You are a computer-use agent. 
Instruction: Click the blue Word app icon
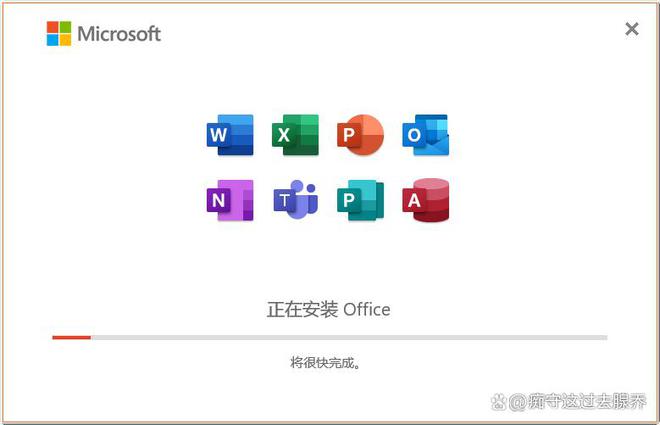(x=230, y=135)
